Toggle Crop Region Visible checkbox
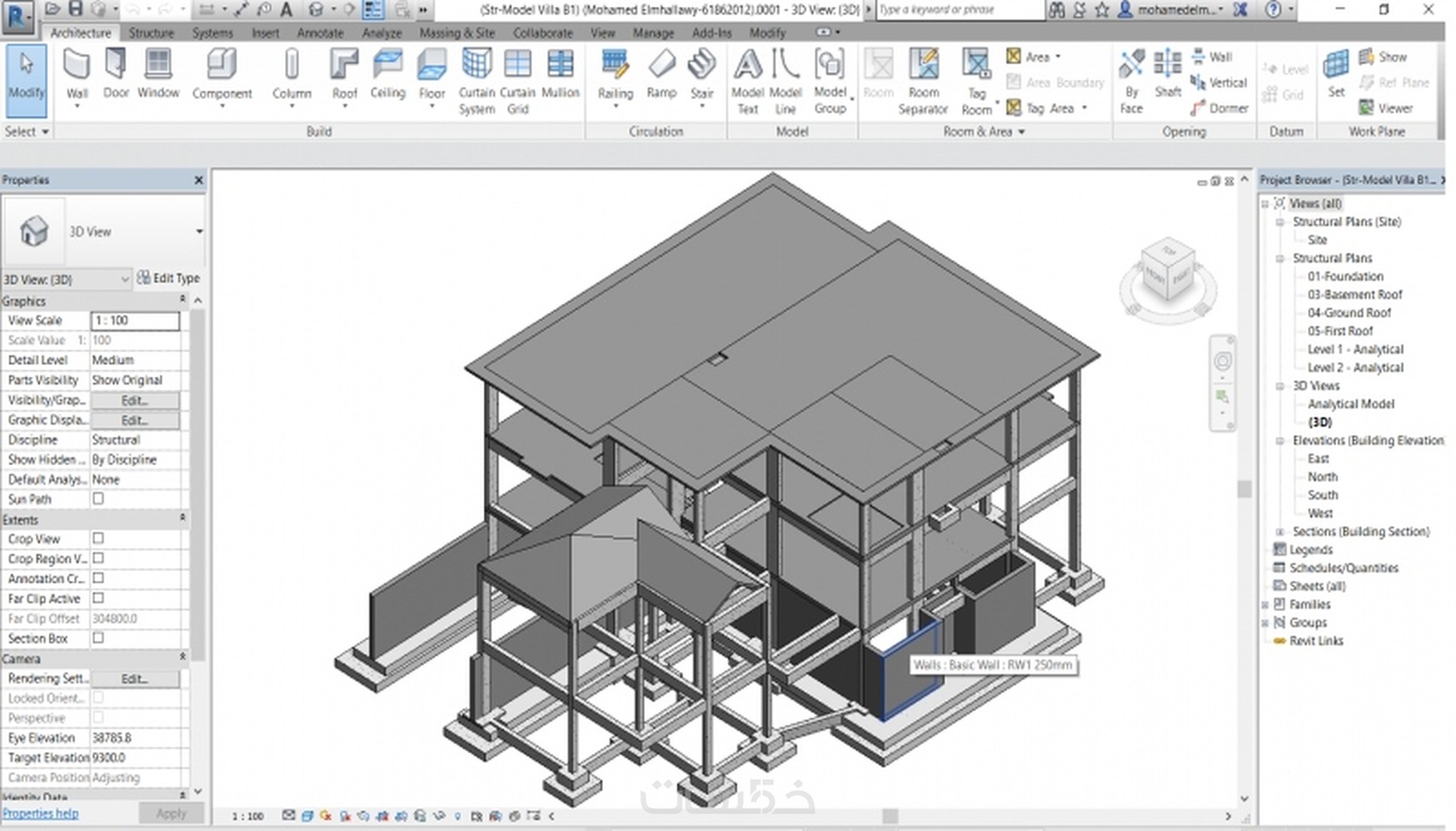Viewport: 1456px width, 831px height. 98,558
